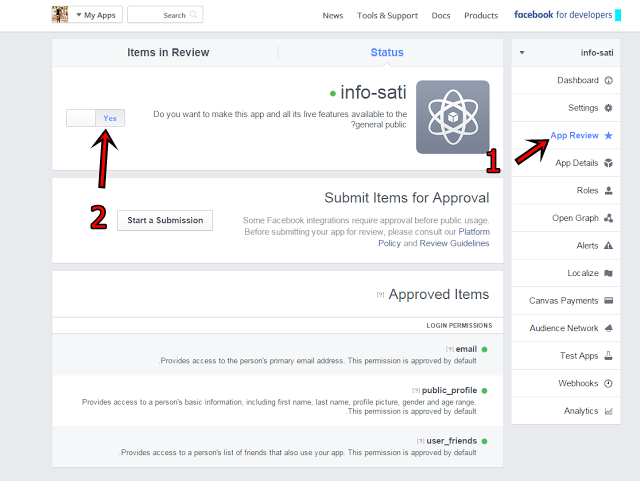Open Alerts in the sidebar

[566, 245]
